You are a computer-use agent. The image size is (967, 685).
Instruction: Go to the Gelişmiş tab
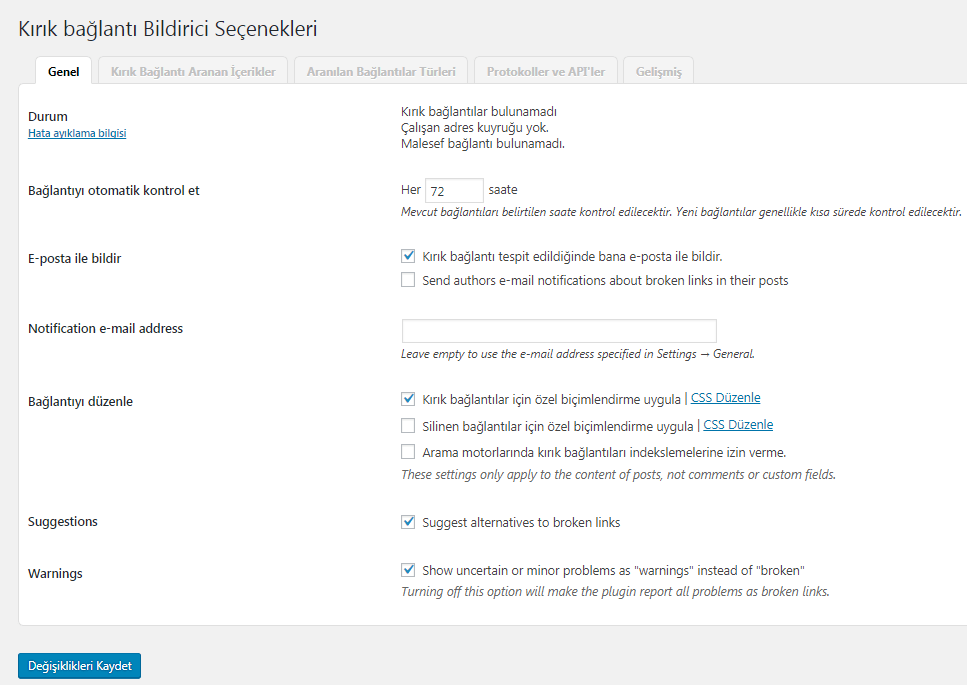click(x=659, y=71)
